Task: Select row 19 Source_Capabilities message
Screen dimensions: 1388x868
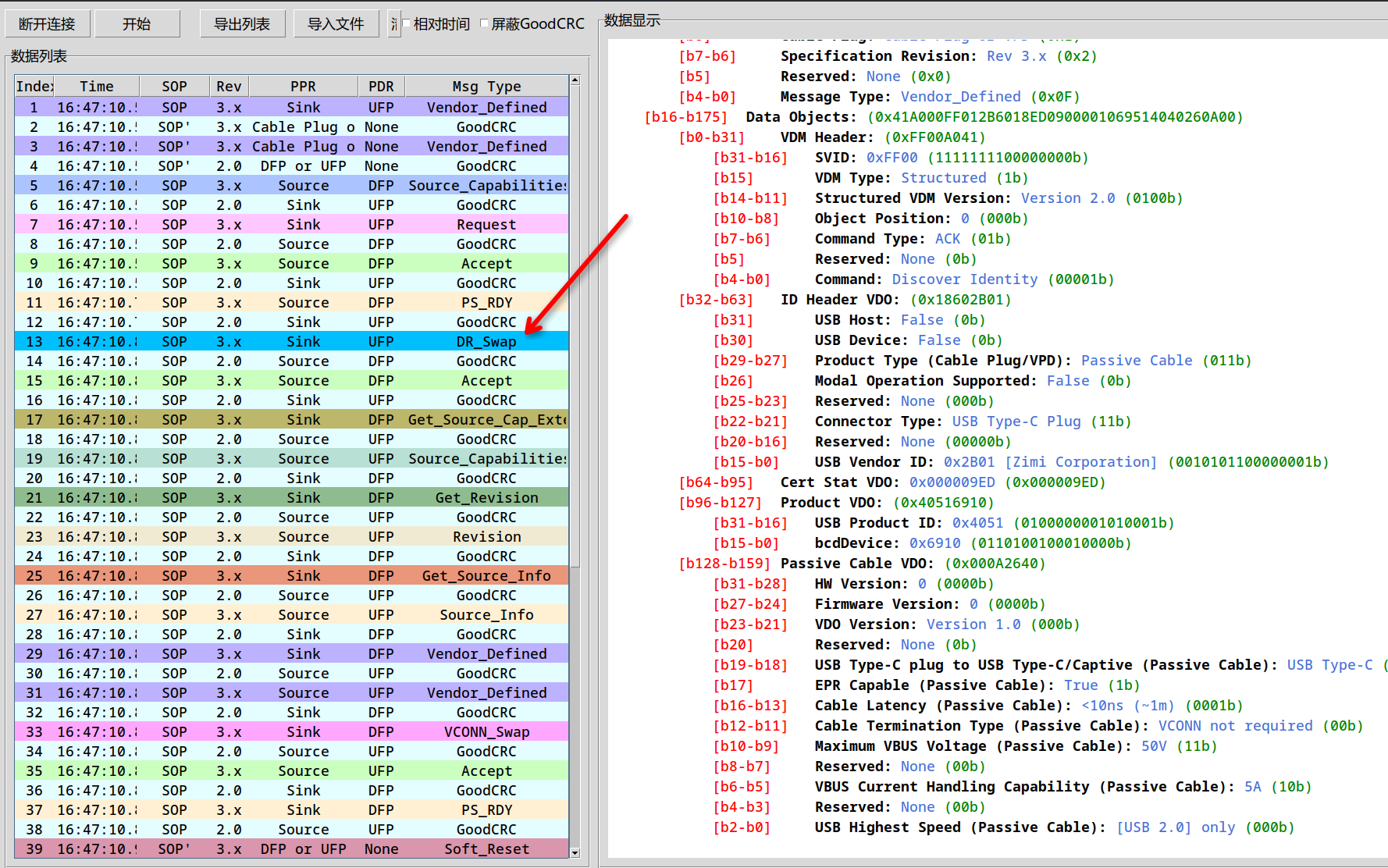Action: [x=291, y=458]
